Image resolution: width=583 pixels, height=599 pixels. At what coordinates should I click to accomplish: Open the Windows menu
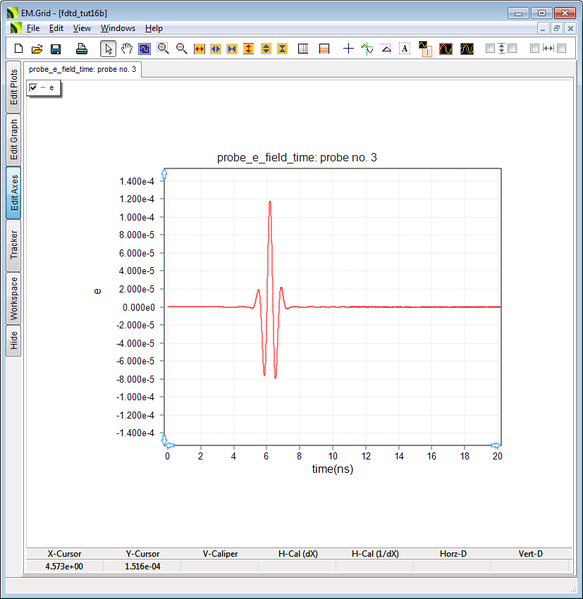[118, 28]
